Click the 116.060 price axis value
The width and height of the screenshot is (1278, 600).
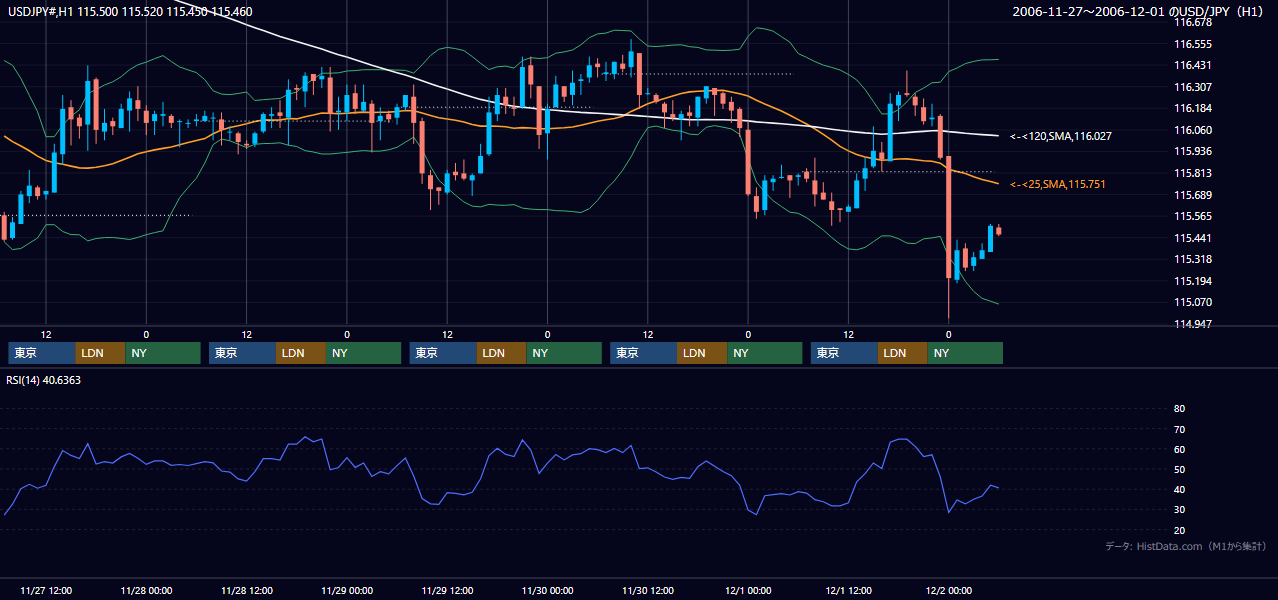coord(1193,130)
